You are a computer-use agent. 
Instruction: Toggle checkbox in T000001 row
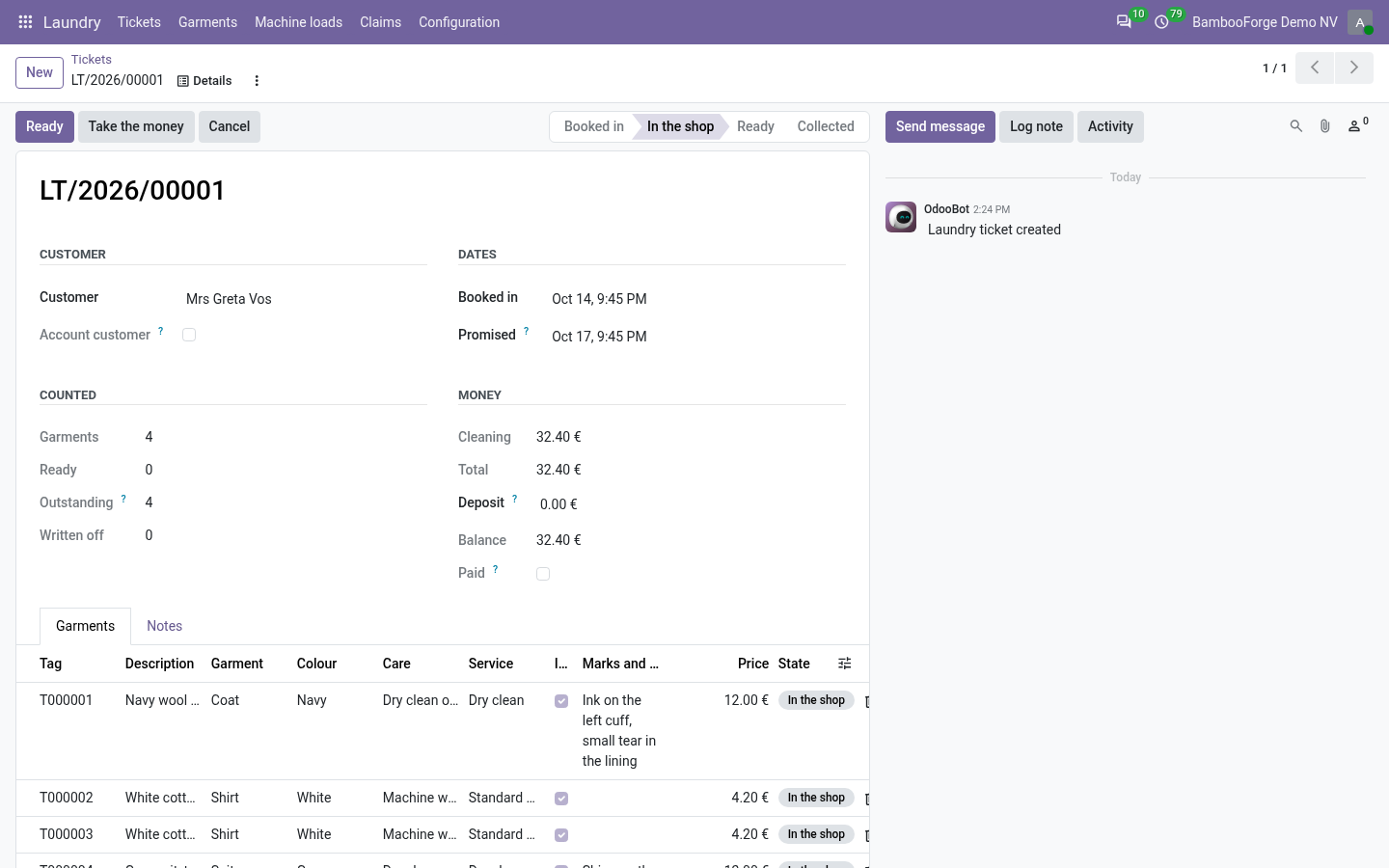[x=561, y=701]
